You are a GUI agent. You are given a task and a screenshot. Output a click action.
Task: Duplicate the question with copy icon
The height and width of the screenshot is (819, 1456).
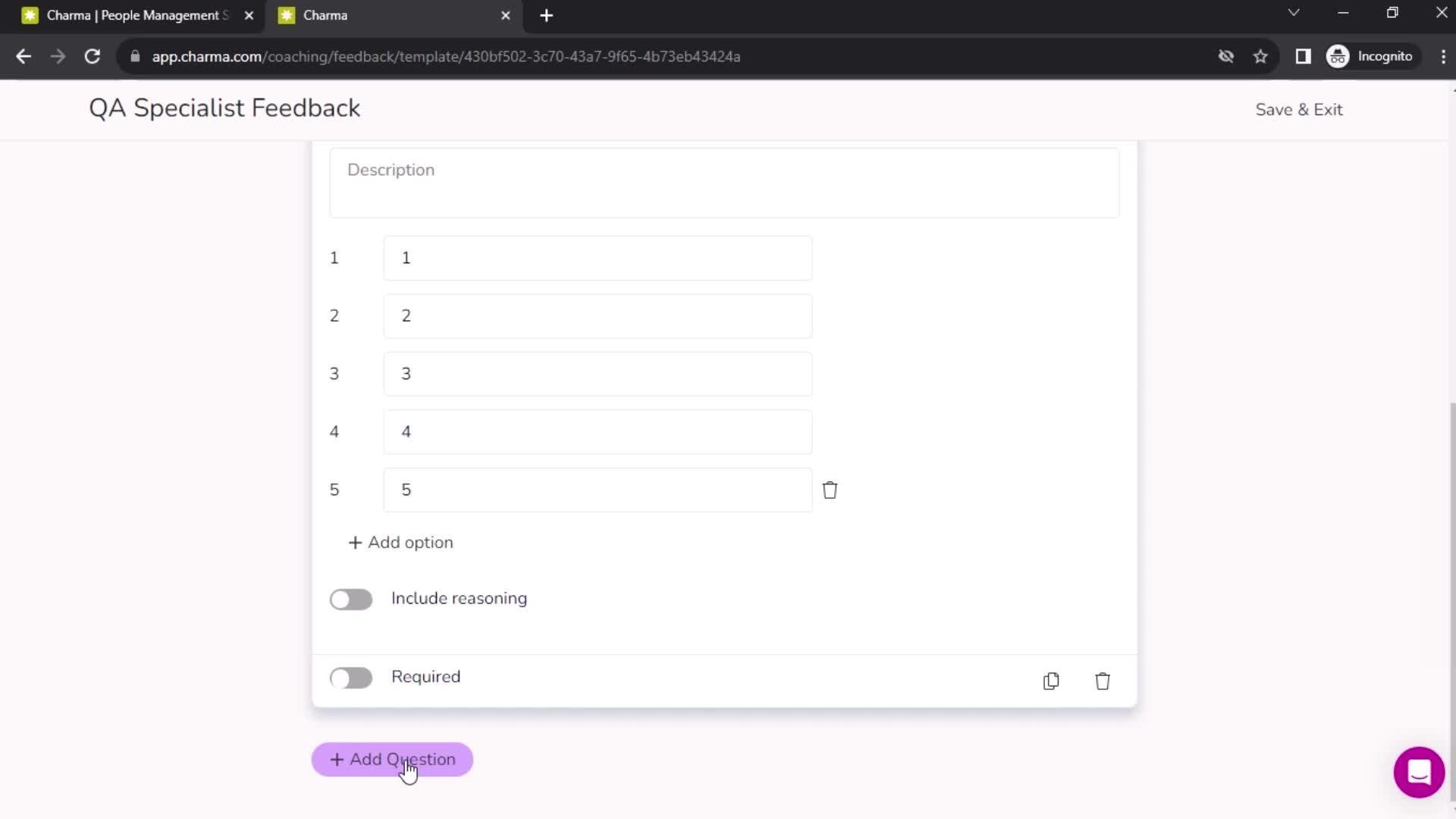(x=1051, y=681)
